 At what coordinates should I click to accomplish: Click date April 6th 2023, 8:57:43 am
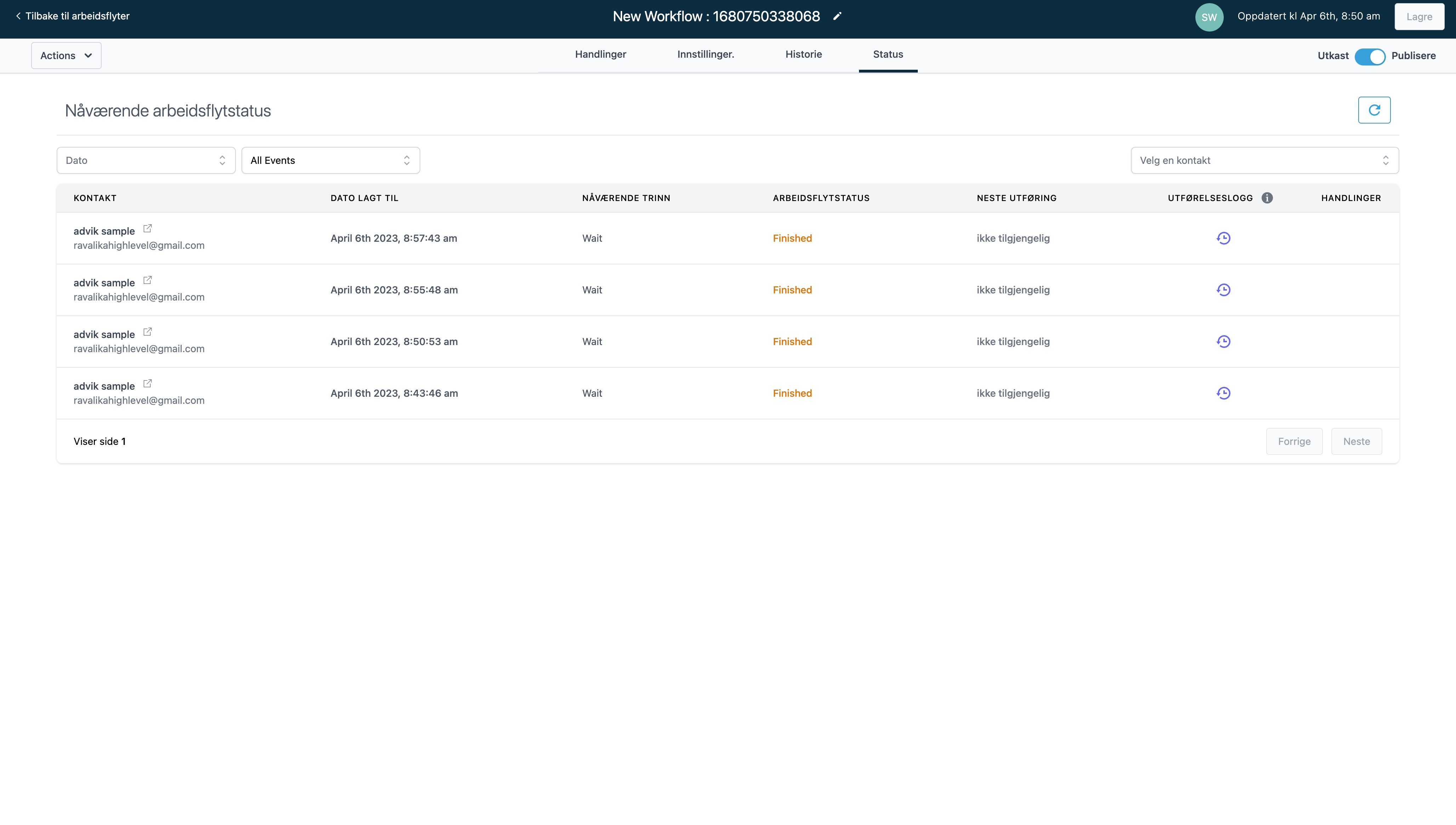[x=393, y=238]
